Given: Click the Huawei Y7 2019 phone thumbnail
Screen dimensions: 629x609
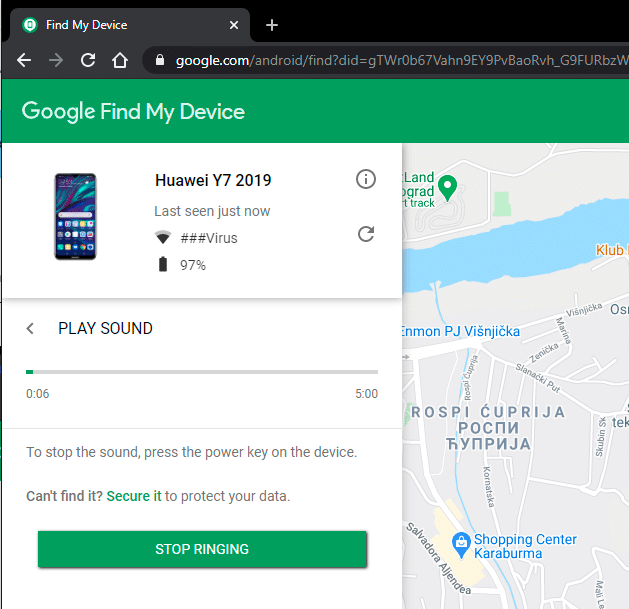Looking at the screenshot, I should 75,216.
